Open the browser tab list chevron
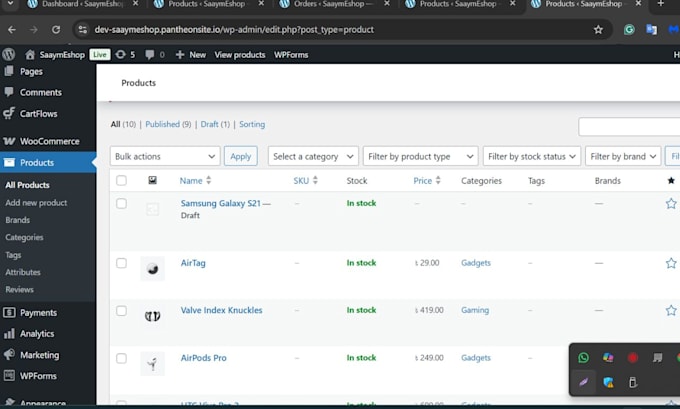 10,3
